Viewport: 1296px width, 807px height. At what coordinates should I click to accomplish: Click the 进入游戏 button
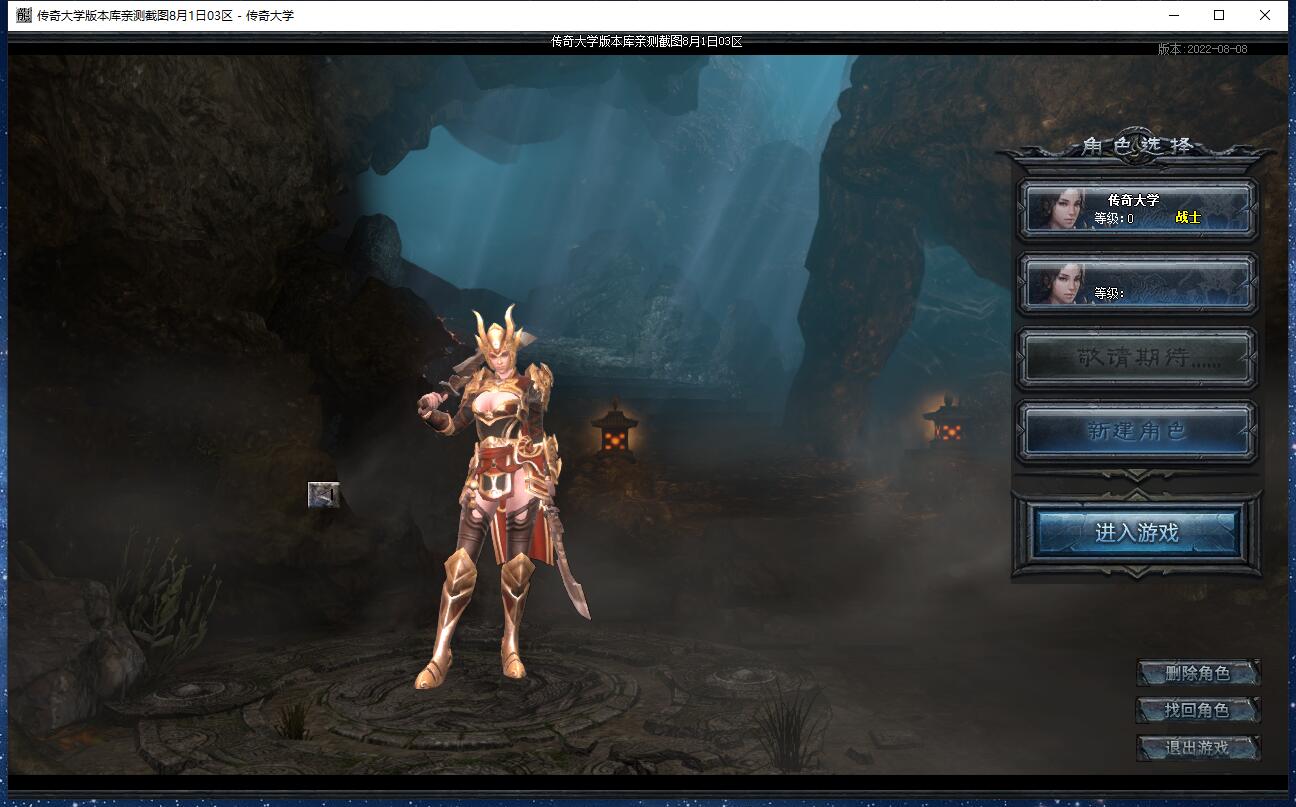pyautogui.click(x=1137, y=533)
